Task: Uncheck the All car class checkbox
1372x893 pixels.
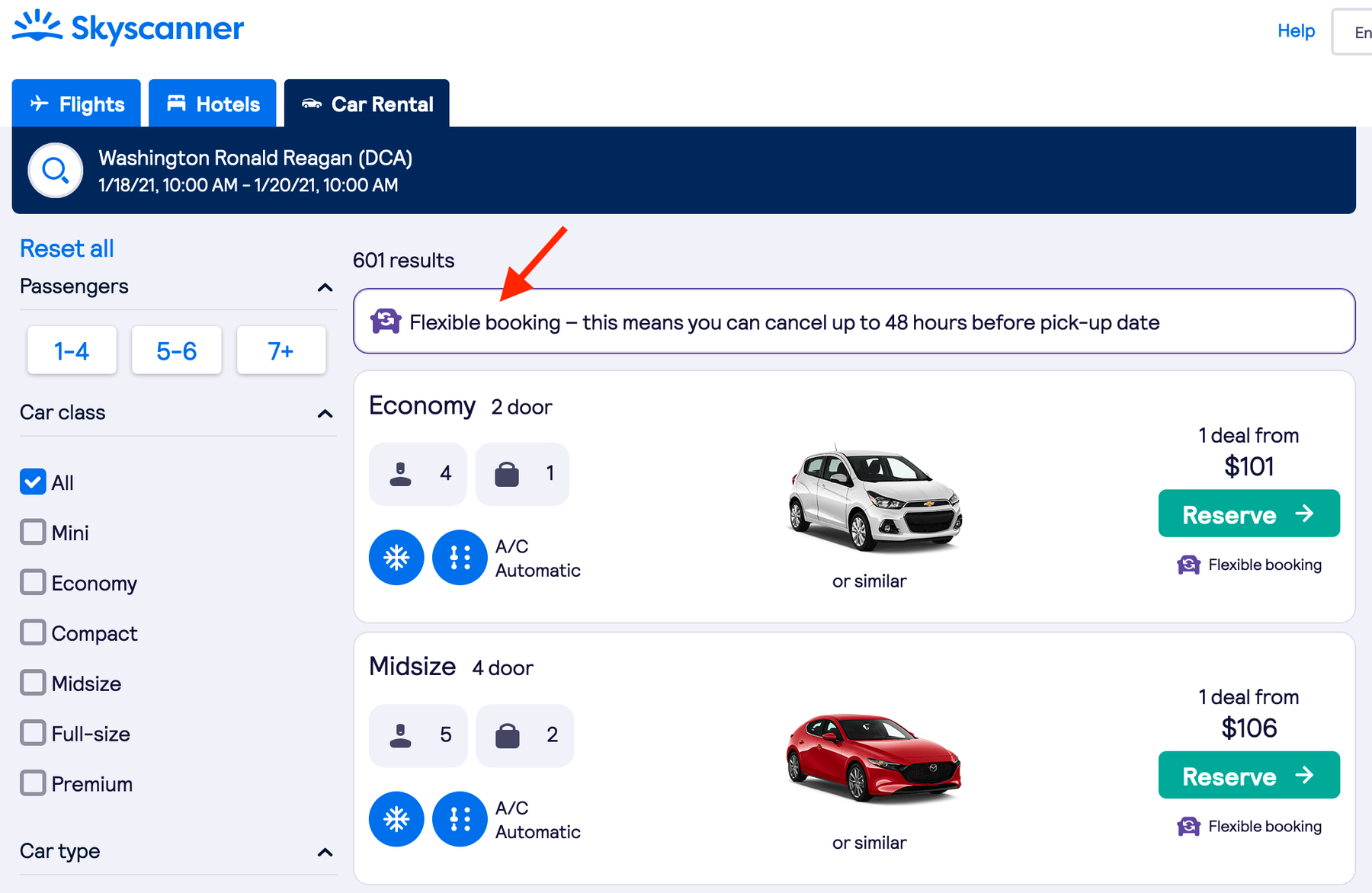Action: click(x=33, y=482)
